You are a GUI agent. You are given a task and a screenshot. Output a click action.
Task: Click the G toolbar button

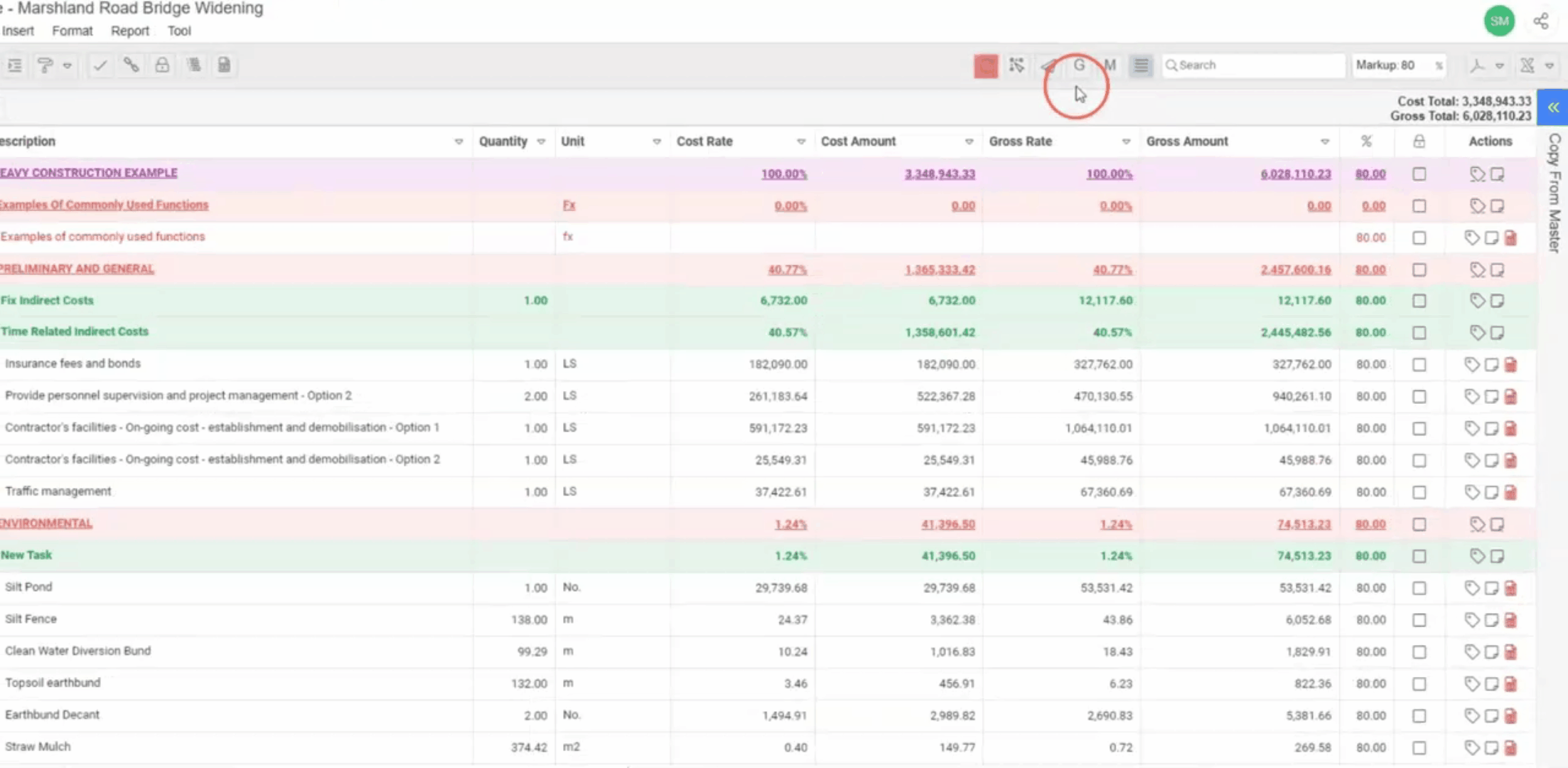[x=1079, y=65]
